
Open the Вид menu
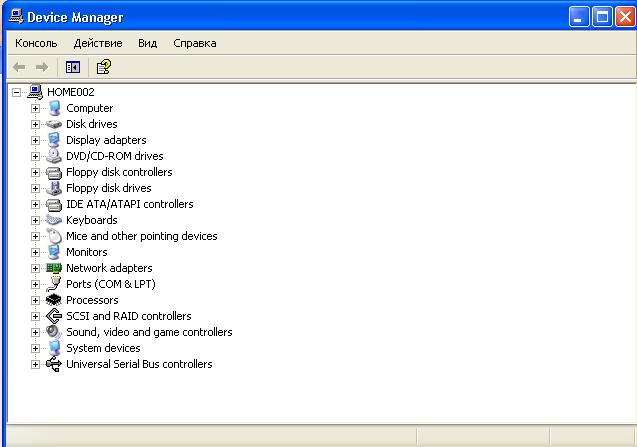point(147,43)
